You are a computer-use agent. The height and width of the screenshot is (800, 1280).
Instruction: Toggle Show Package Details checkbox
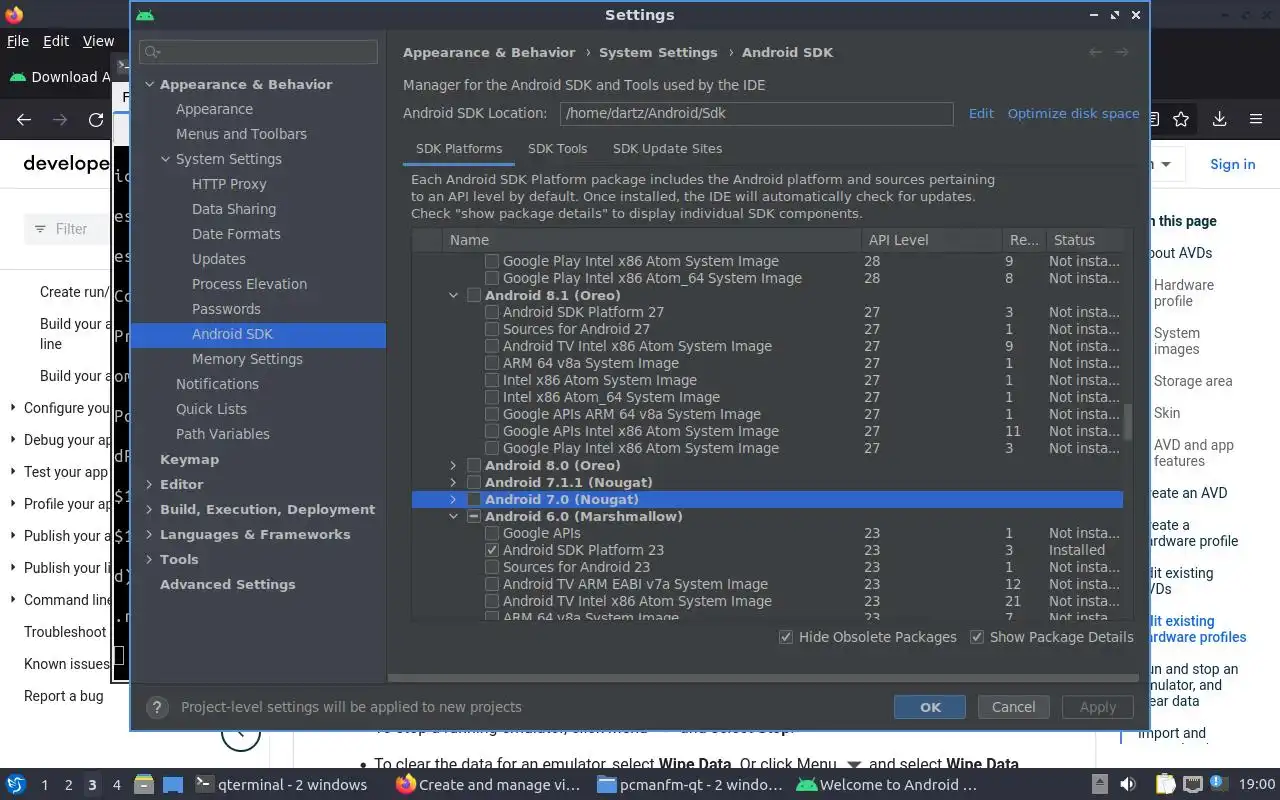coord(977,637)
